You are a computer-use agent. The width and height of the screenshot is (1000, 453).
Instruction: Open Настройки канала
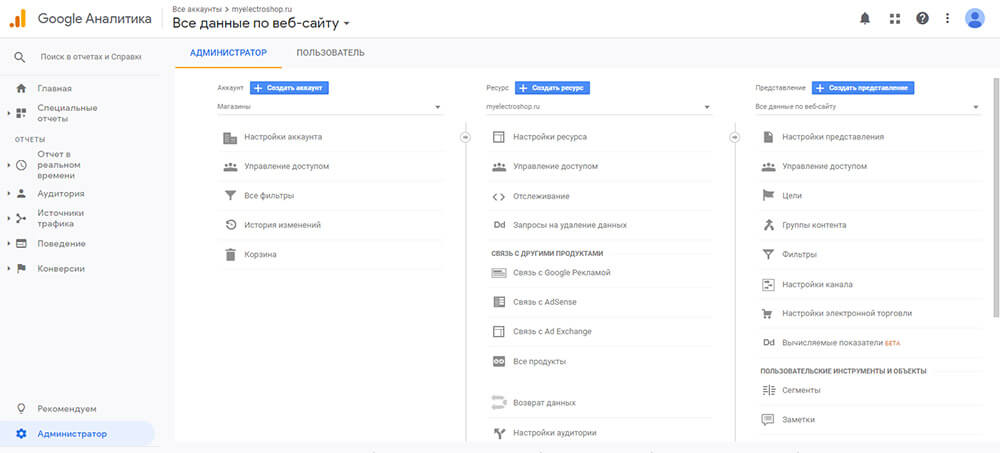tap(817, 285)
